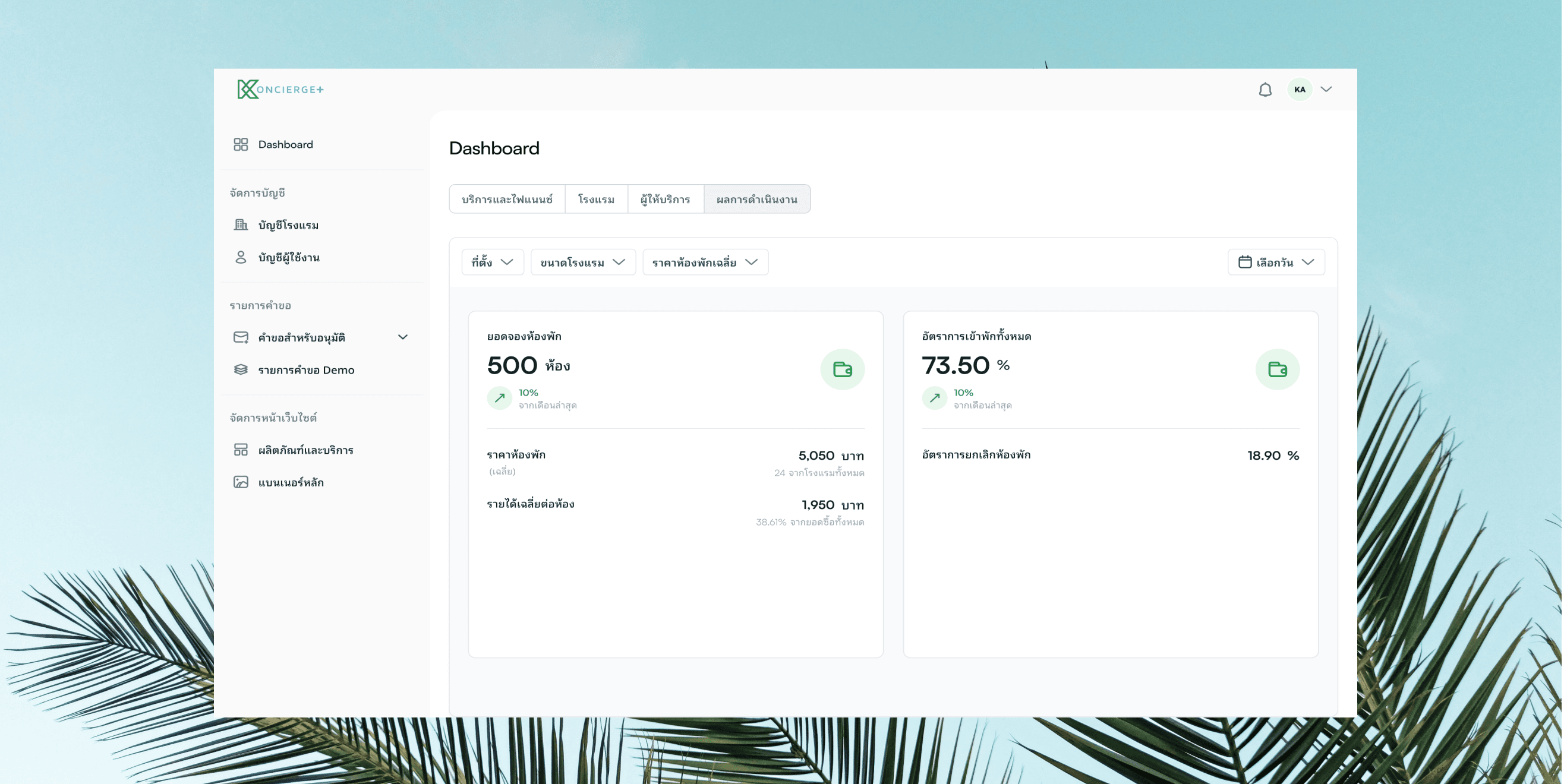Switch to the ผู้ให้บริการ tab
This screenshot has height=784, width=1564.
click(665, 200)
